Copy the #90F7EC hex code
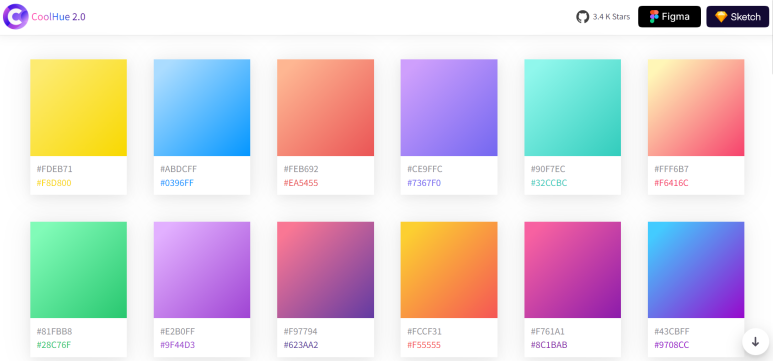This screenshot has width=773, height=361. [549, 169]
